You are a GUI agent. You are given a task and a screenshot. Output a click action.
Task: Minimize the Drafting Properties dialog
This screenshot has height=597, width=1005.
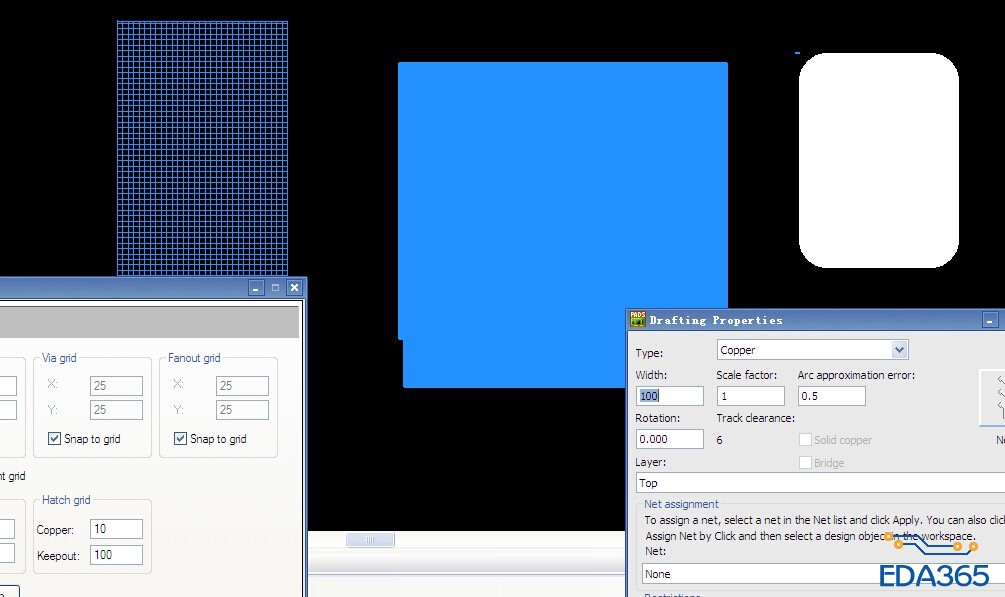point(990,320)
